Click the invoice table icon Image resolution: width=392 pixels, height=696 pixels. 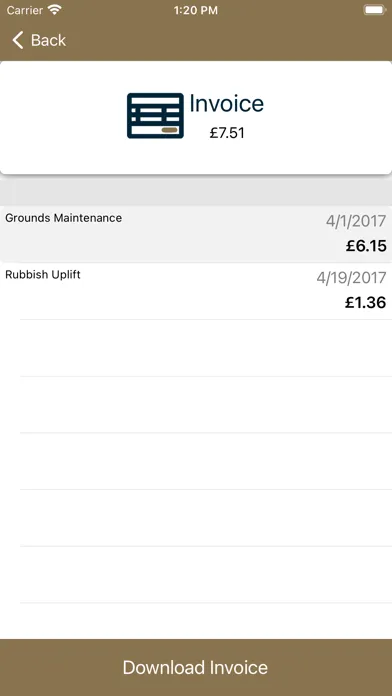pyautogui.click(x=155, y=115)
